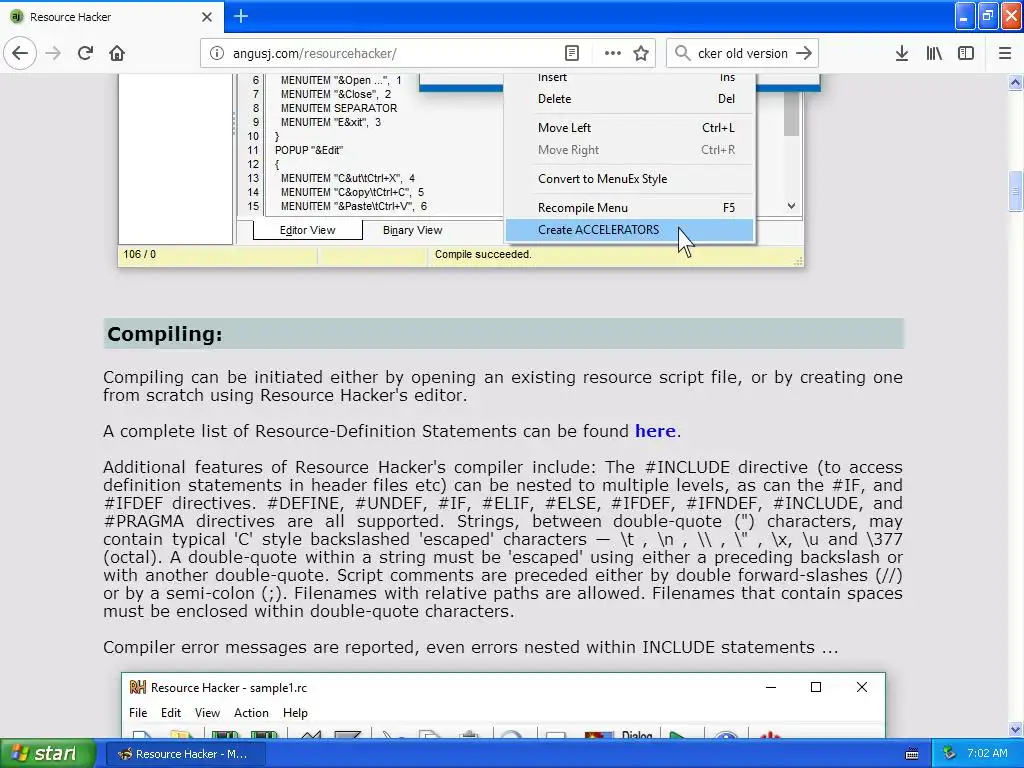Viewport: 1024px width, 768px height.
Task: Click the '106 / 0' status text
Action: (139, 255)
